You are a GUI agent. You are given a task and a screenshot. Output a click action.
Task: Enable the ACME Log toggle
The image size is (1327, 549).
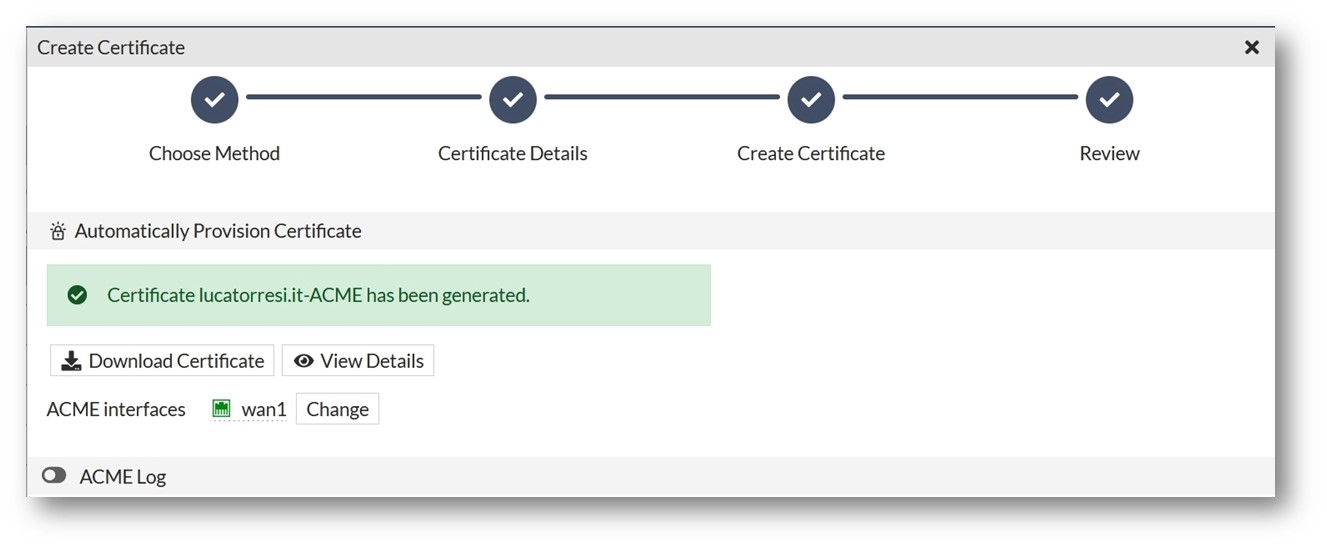54,476
